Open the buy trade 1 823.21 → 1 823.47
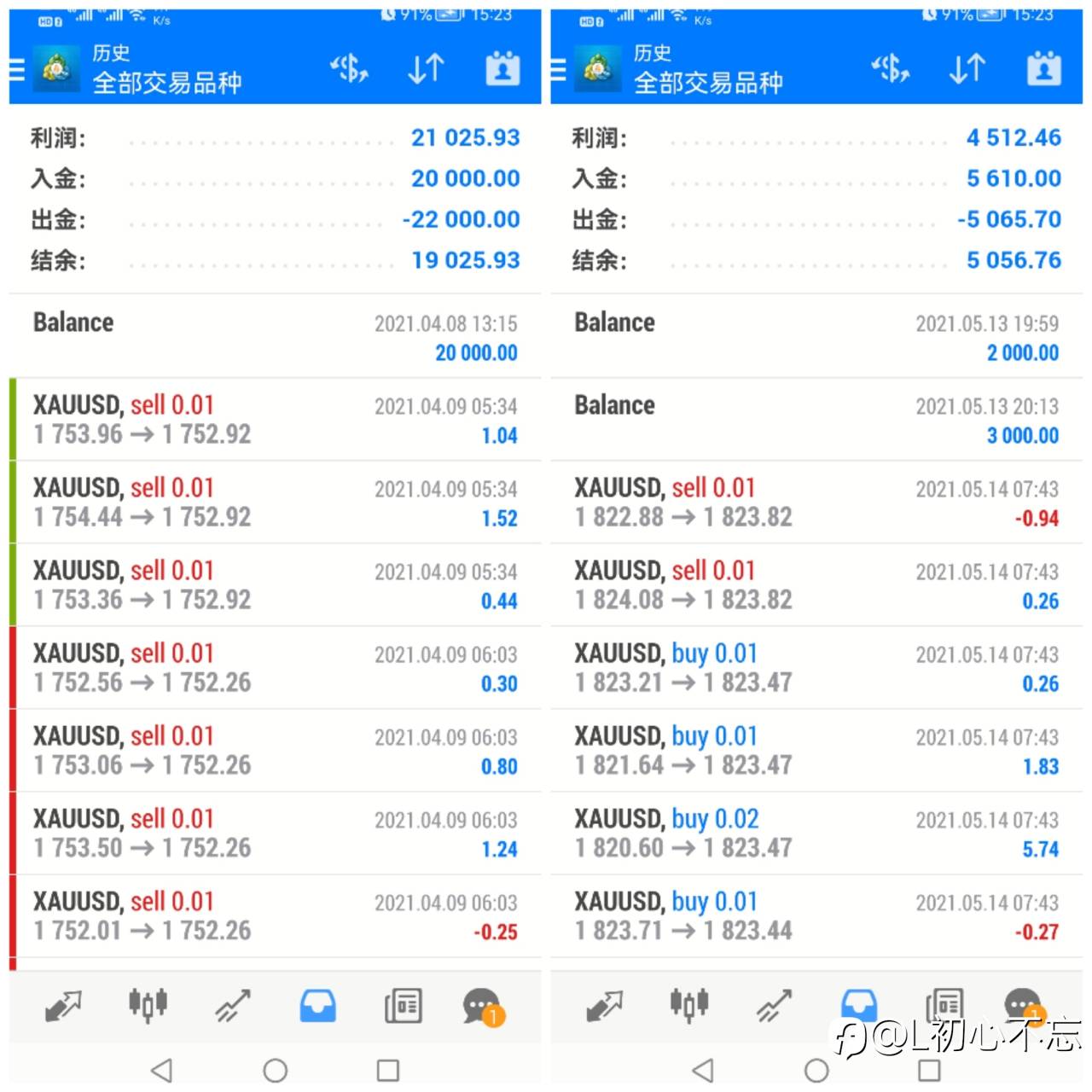Image resolution: width=1092 pixels, height=1092 pixels. 816,668
